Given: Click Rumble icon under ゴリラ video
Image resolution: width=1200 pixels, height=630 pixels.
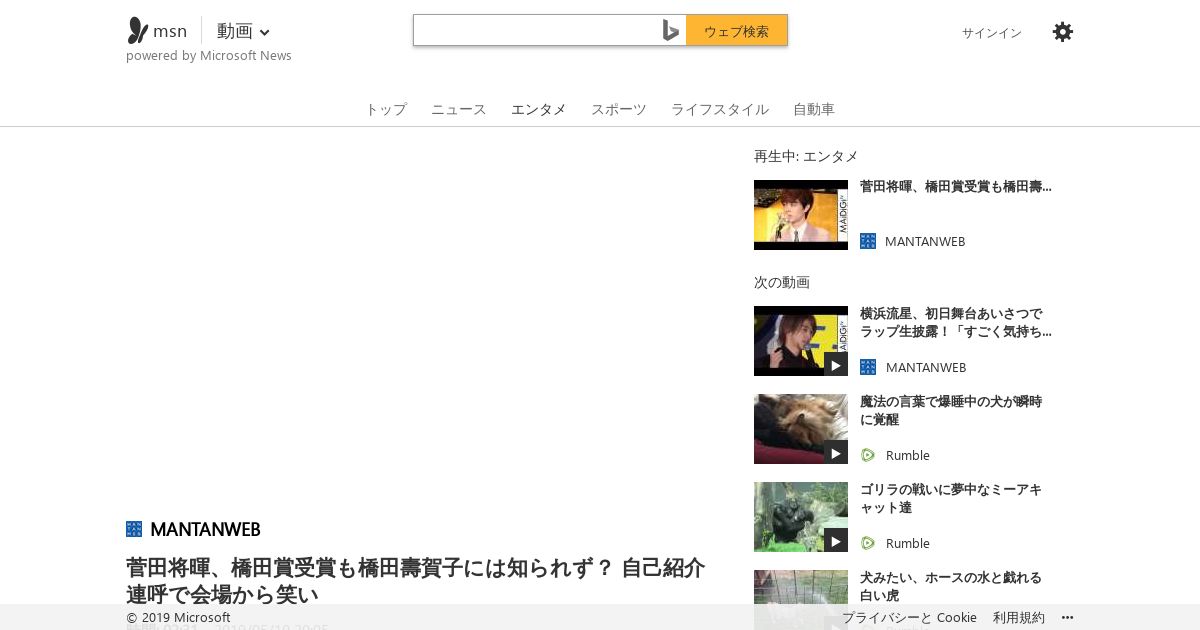Looking at the screenshot, I should [868, 543].
